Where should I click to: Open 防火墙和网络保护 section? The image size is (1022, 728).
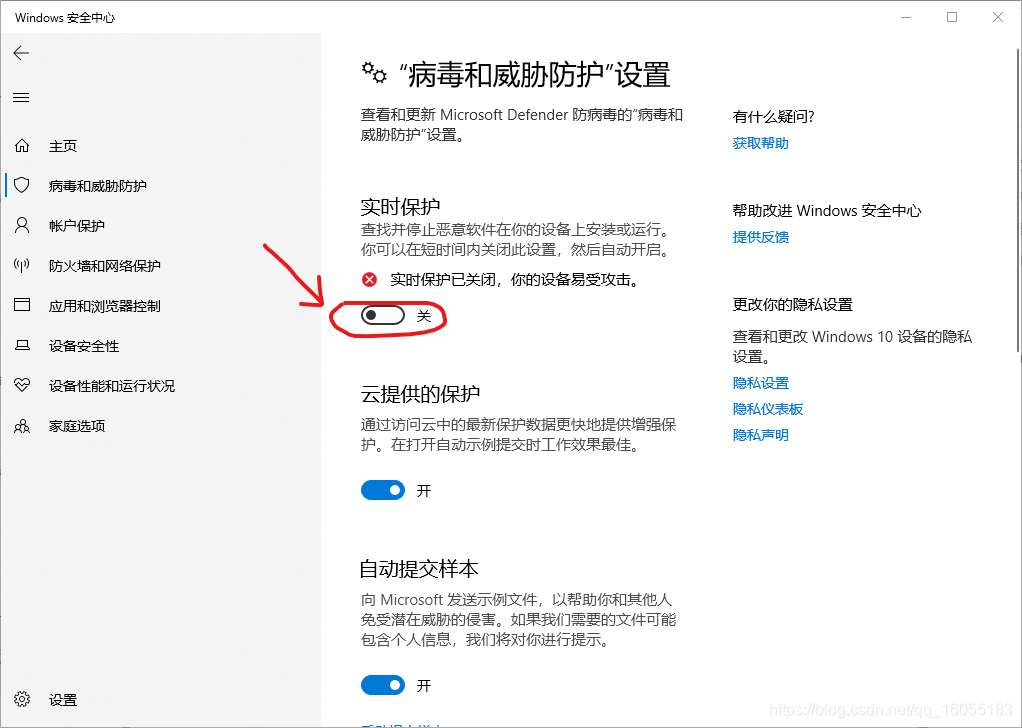click(105, 266)
